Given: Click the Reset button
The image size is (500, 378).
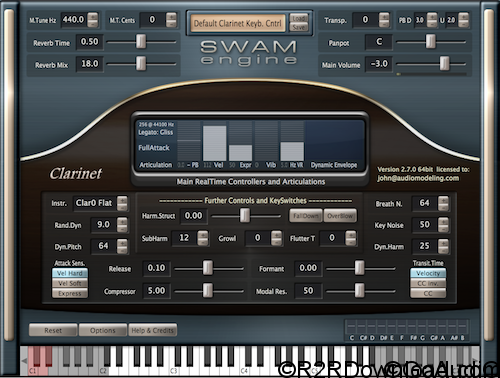Looking at the screenshot, I should point(53,330).
